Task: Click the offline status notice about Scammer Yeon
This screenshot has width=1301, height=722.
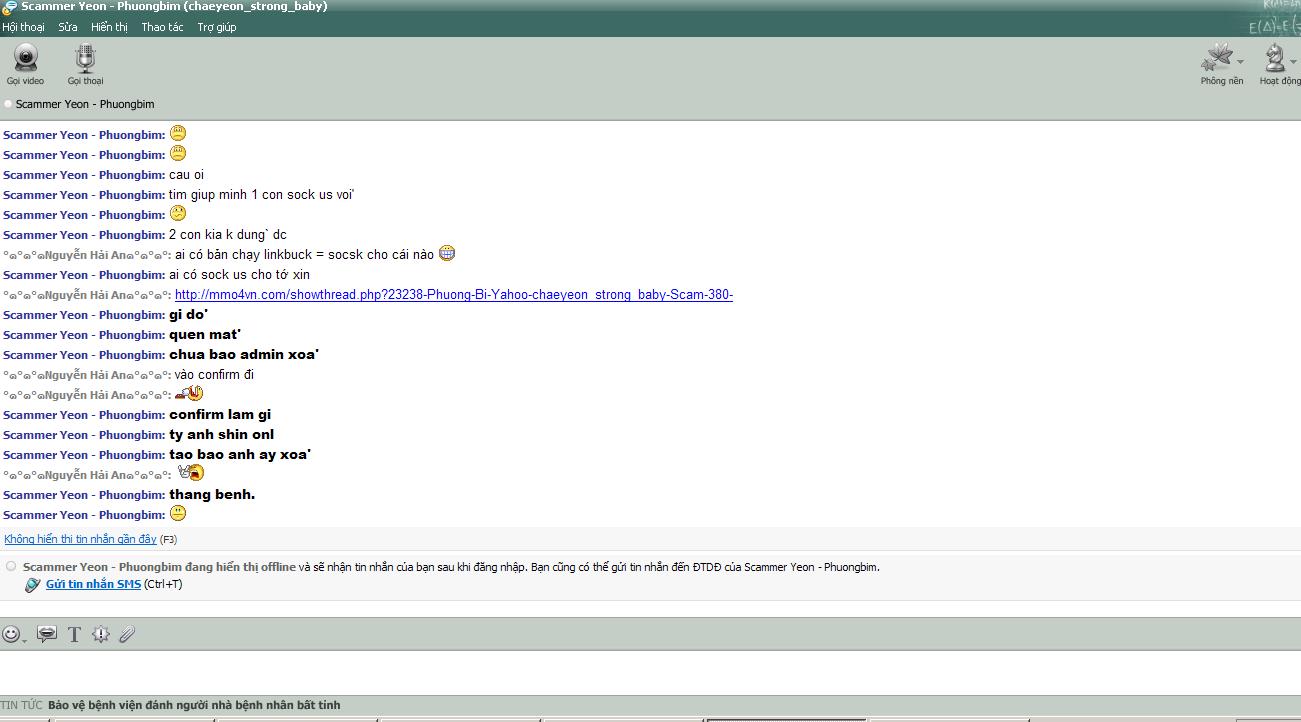Action: pos(451,567)
